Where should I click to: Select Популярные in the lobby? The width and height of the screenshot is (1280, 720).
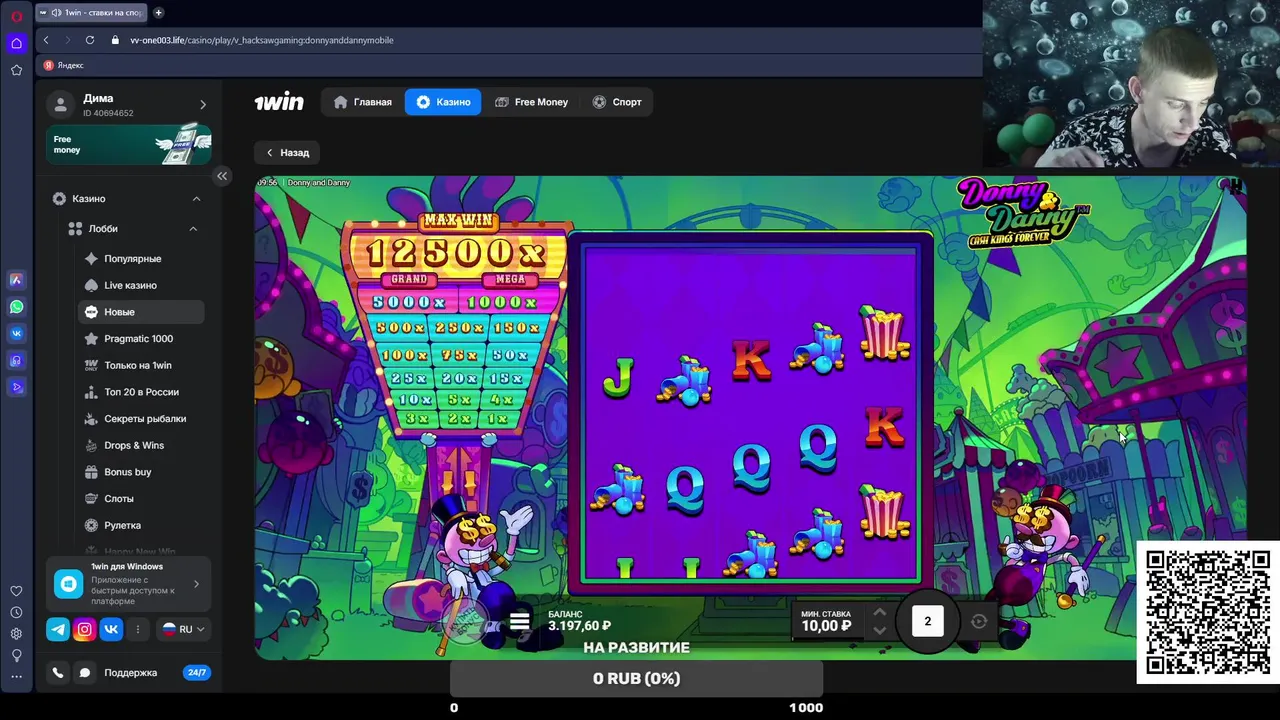click(132, 259)
